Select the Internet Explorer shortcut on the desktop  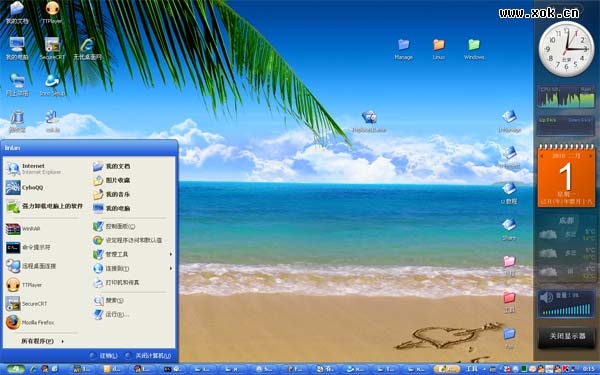coord(88,49)
